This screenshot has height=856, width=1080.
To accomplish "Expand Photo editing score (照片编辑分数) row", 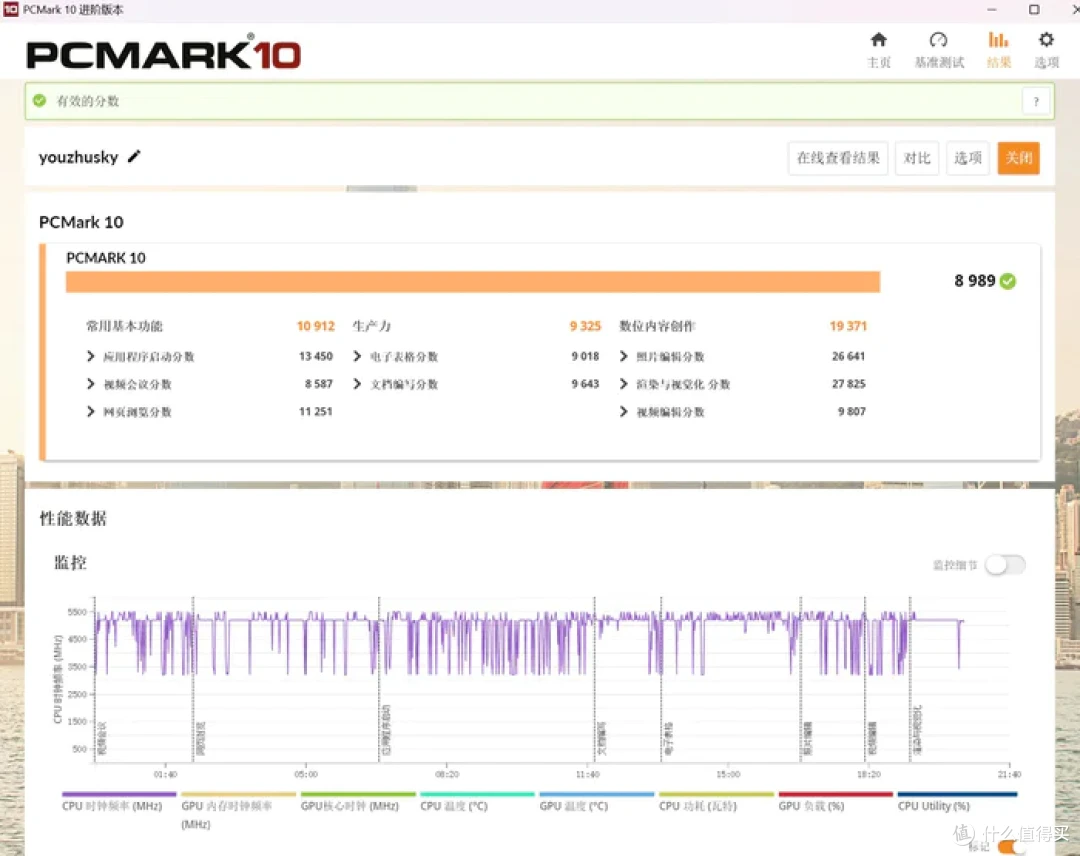I will click(623, 356).
